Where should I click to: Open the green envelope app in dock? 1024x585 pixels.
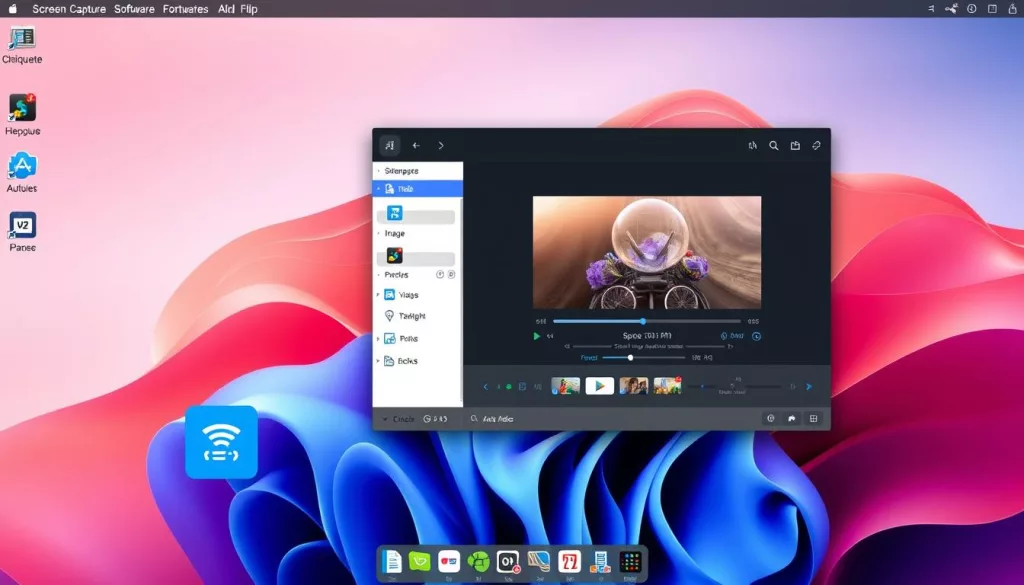coord(419,561)
